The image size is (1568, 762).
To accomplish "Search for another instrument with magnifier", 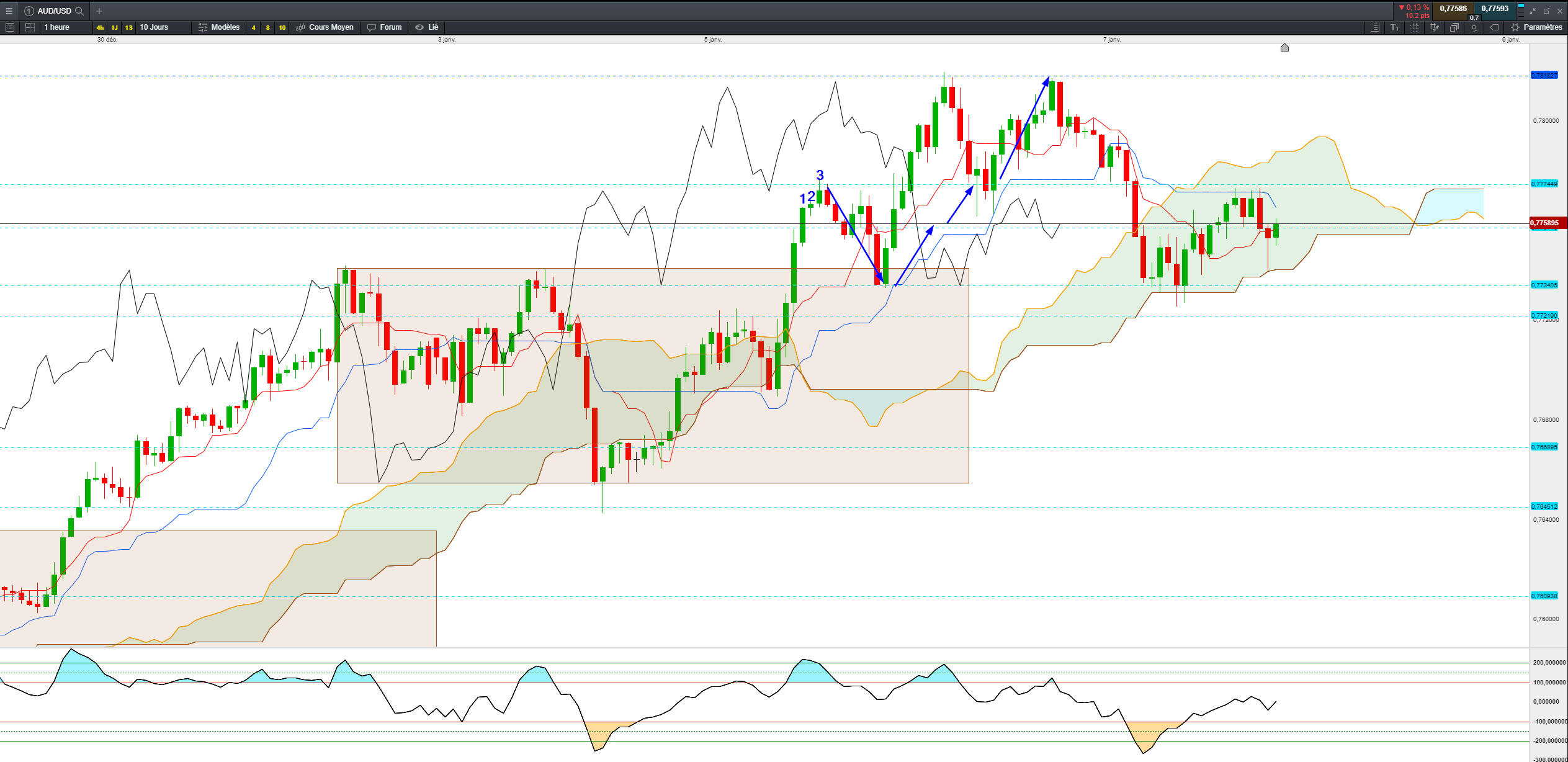I will coord(79,11).
